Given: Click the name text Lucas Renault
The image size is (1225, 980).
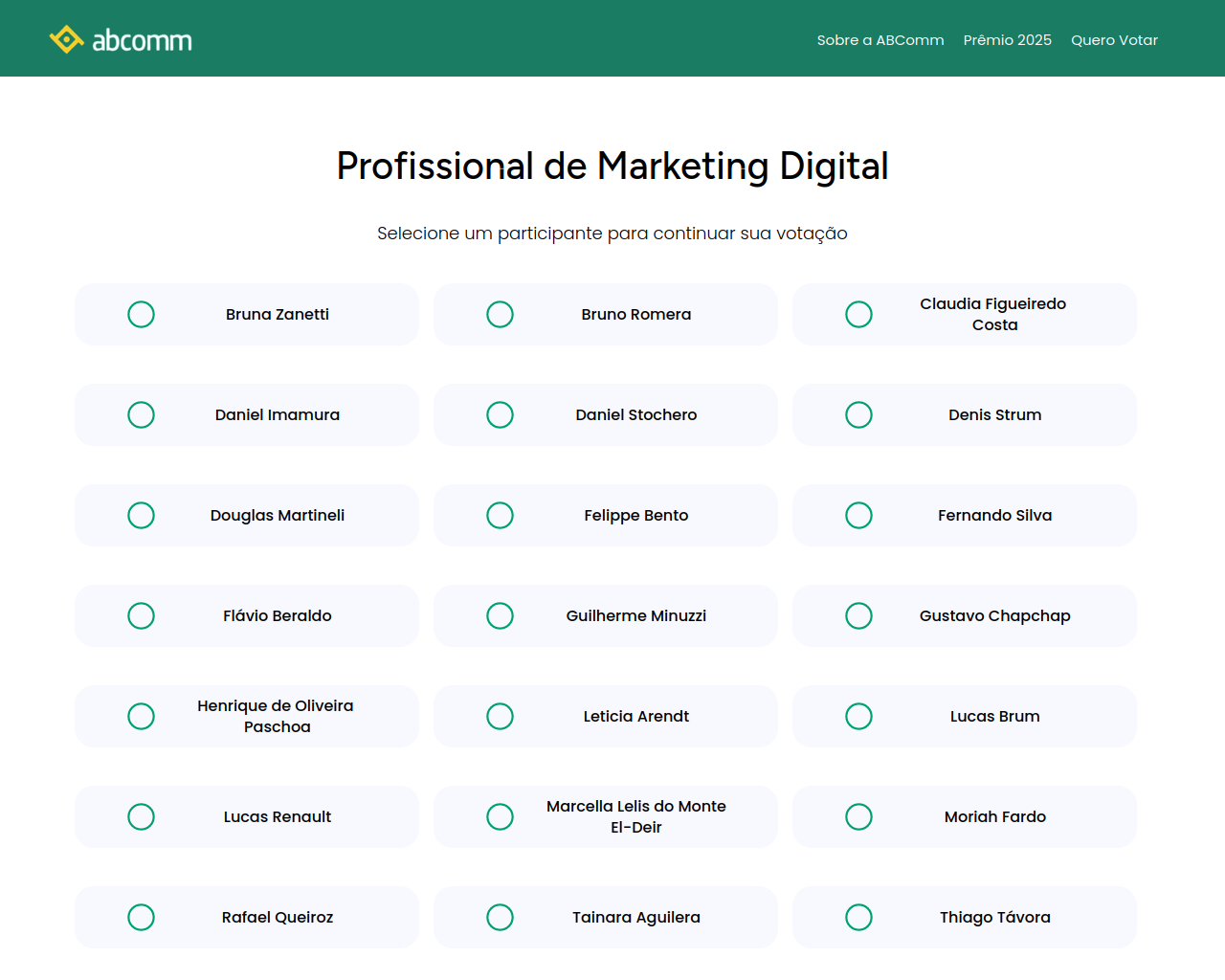Looking at the screenshot, I should (278, 816).
